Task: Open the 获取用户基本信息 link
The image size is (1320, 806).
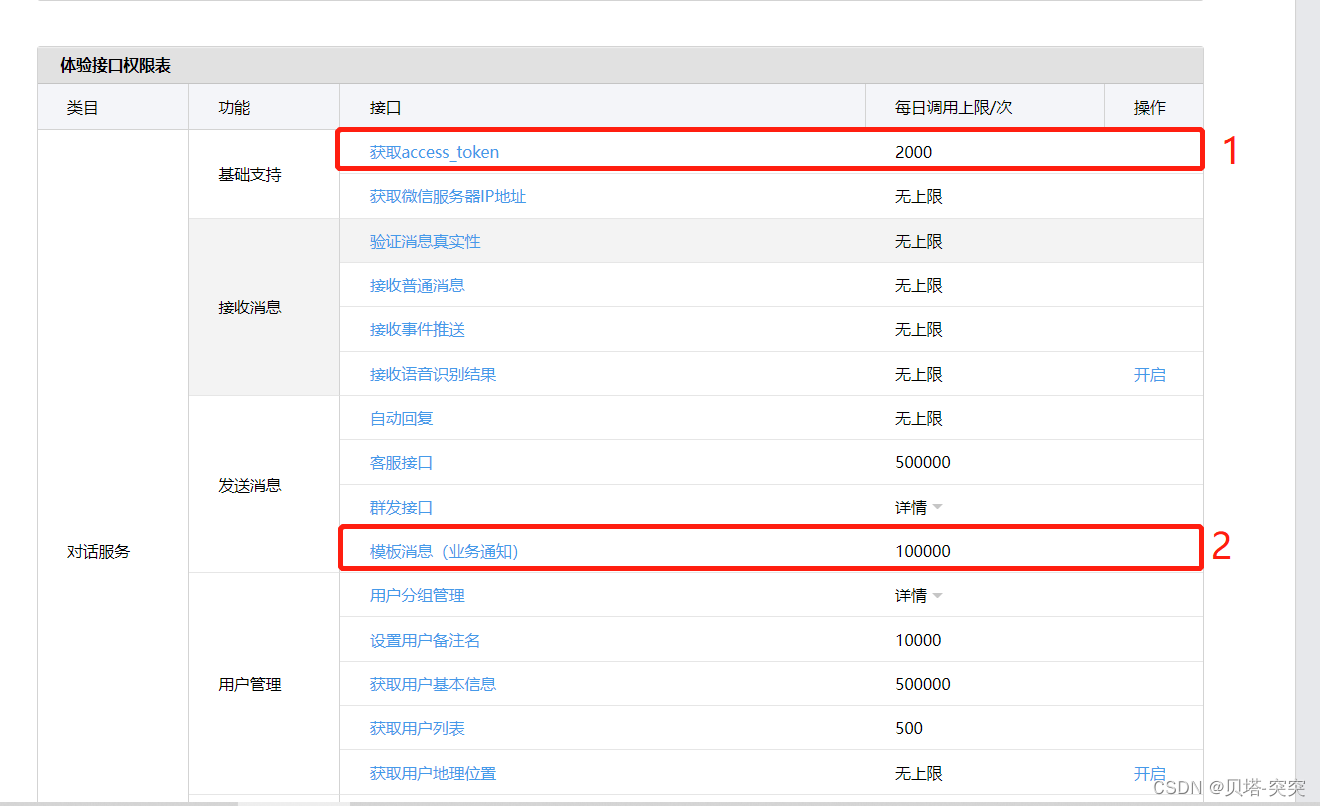Action: (433, 684)
